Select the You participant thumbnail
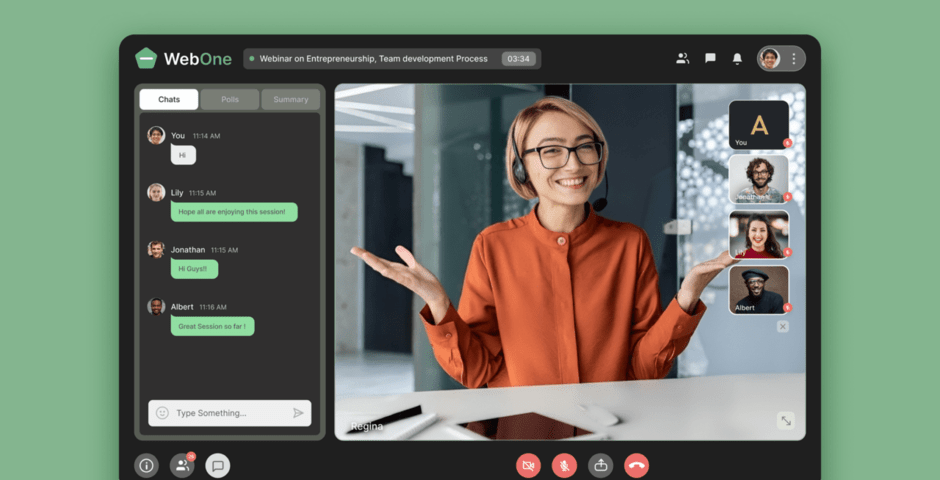Viewport: 940px width, 480px height. (x=759, y=125)
